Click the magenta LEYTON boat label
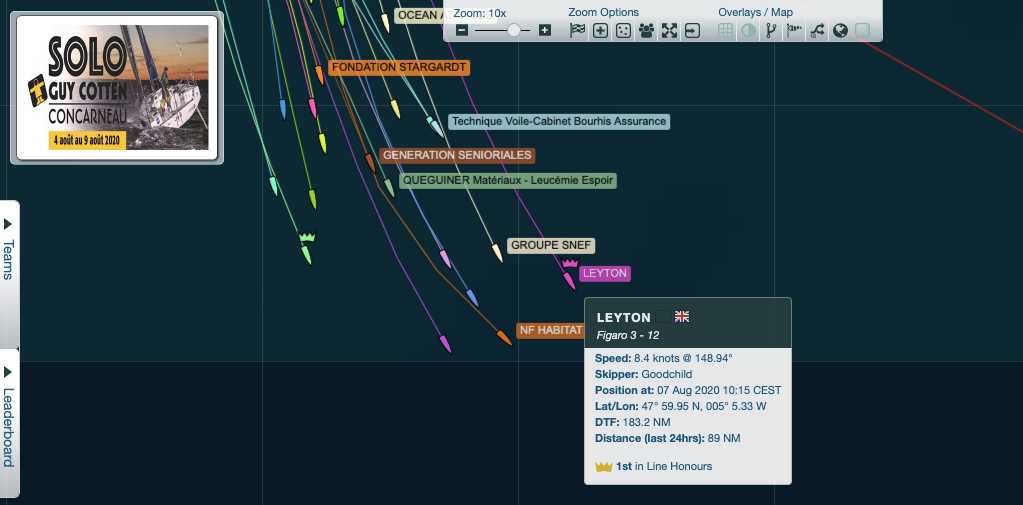 pos(605,273)
